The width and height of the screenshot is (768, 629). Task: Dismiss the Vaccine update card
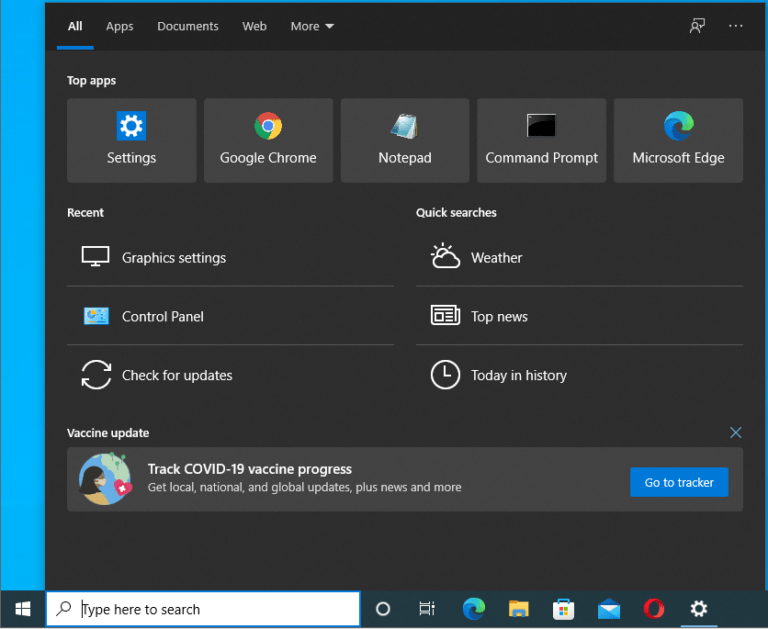tap(736, 433)
